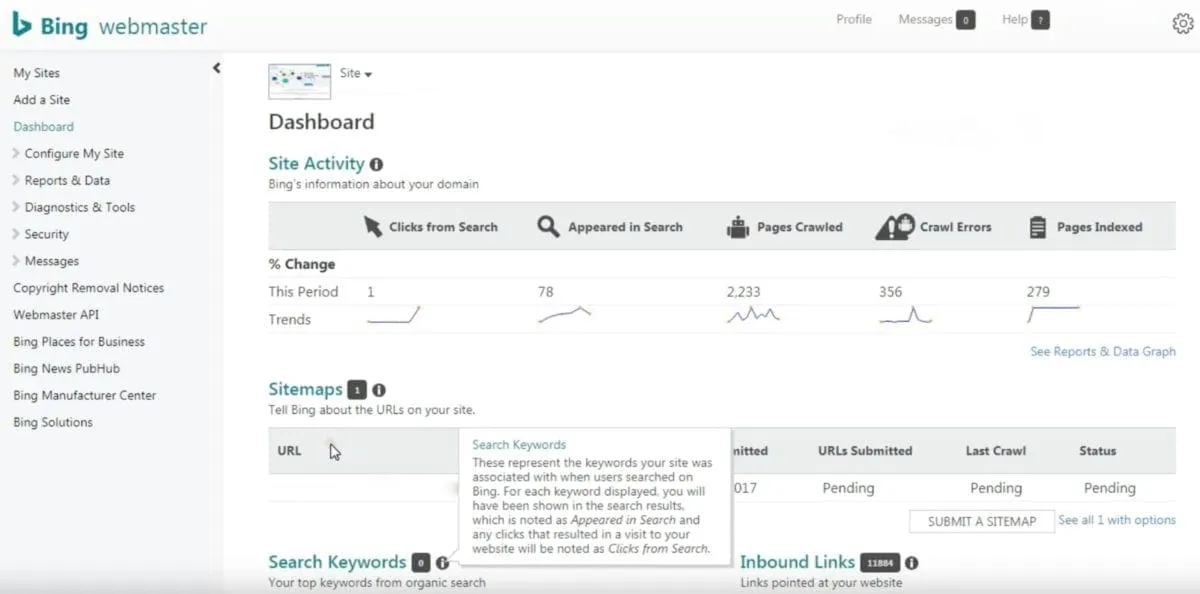The height and width of the screenshot is (594, 1200).
Task: Click the SUBMIT A SITEMAP button
Action: pos(980,521)
